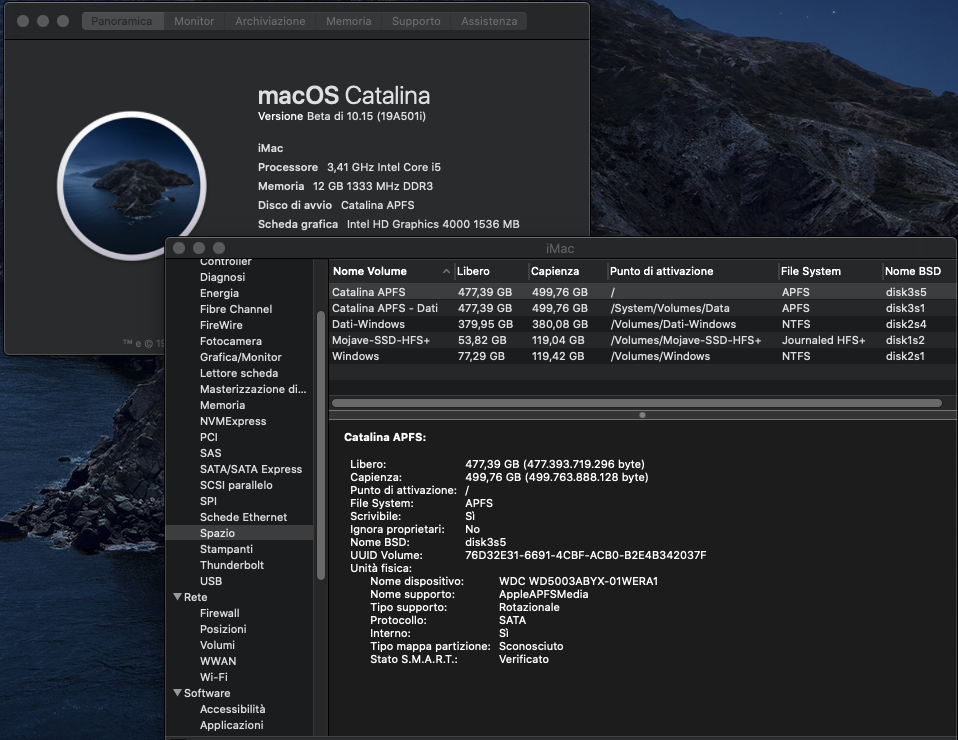Select Lettore scheda in the sidebar
The width and height of the screenshot is (958, 740).
pyautogui.click(x=239, y=373)
